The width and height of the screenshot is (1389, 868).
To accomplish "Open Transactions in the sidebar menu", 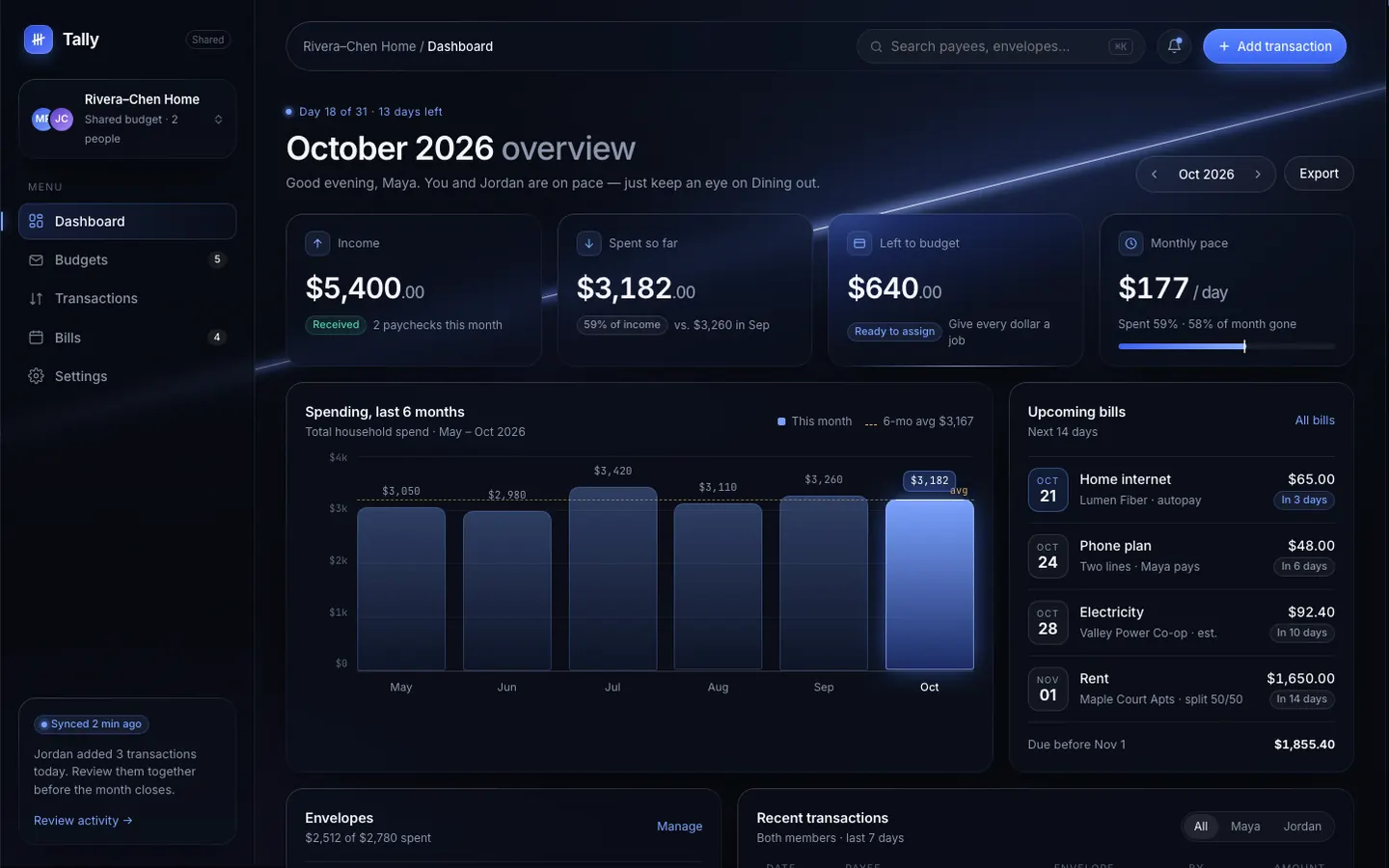I will (127, 299).
